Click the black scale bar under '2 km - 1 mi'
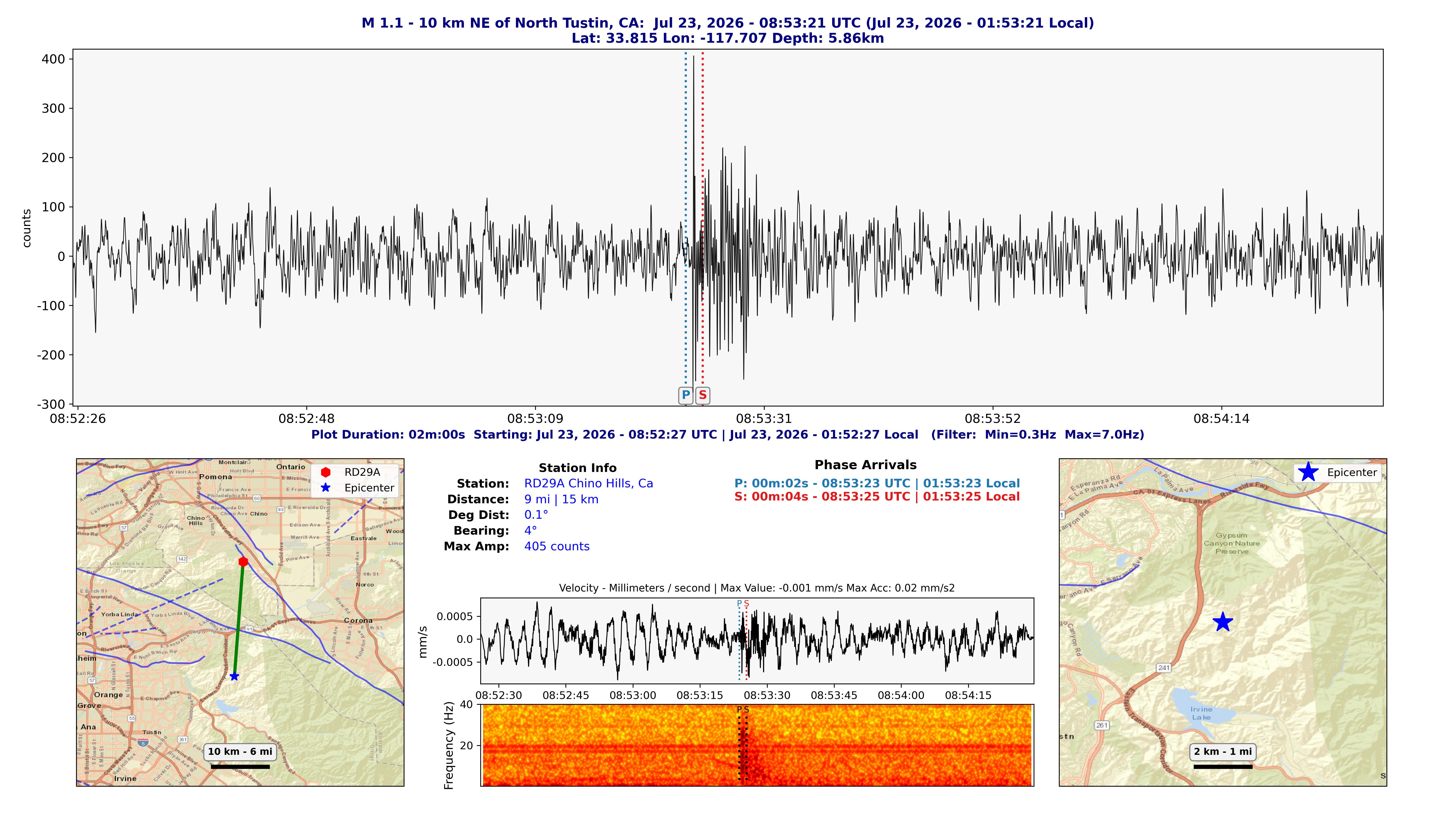 coord(1223,767)
